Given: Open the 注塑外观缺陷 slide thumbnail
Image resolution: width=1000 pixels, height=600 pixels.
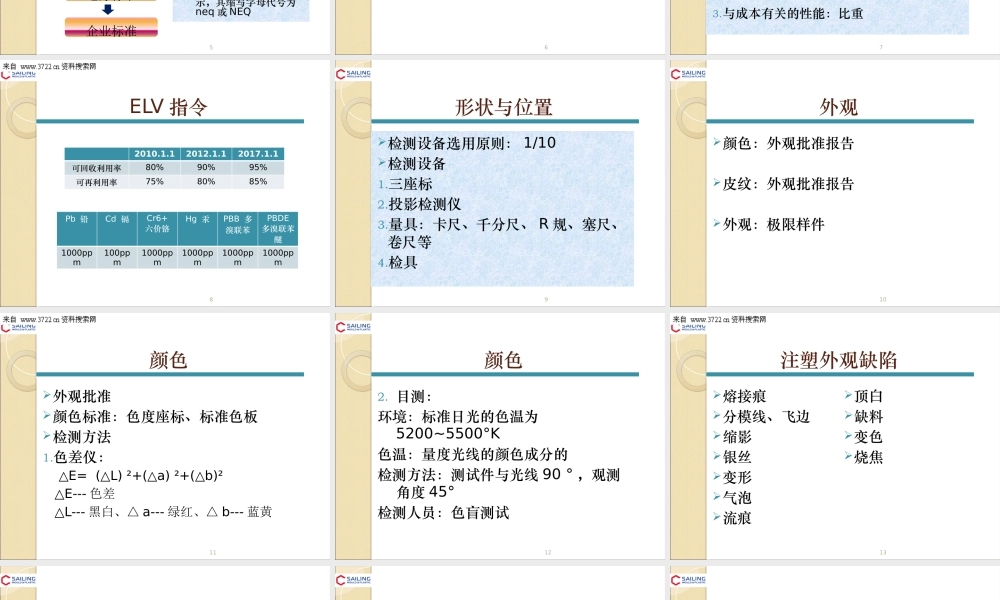Looking at the screenshot, I should (835, 436).
